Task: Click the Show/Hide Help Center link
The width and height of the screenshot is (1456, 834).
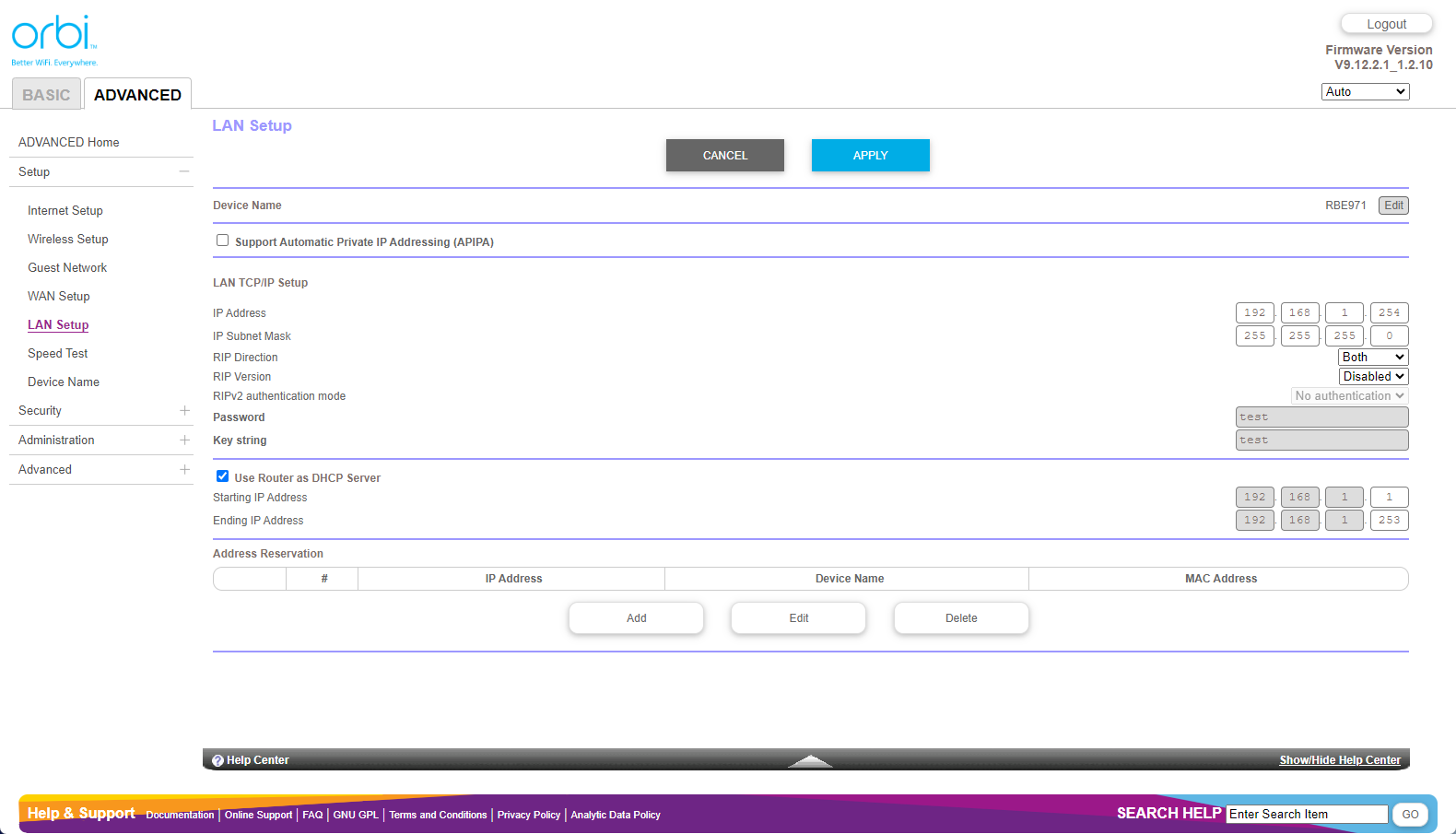Action: (1339, 760)
